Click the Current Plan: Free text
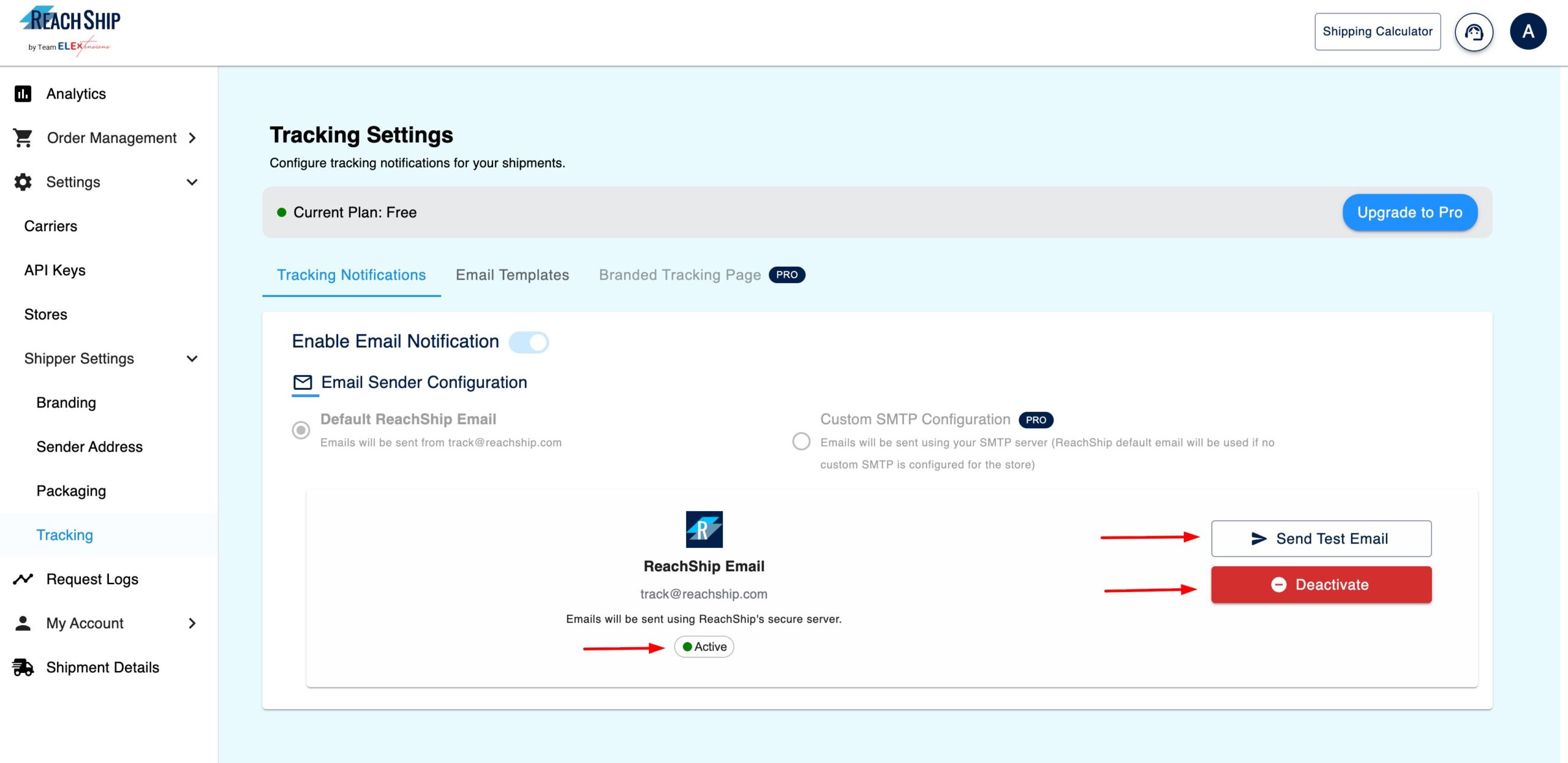 click(355, 213)
